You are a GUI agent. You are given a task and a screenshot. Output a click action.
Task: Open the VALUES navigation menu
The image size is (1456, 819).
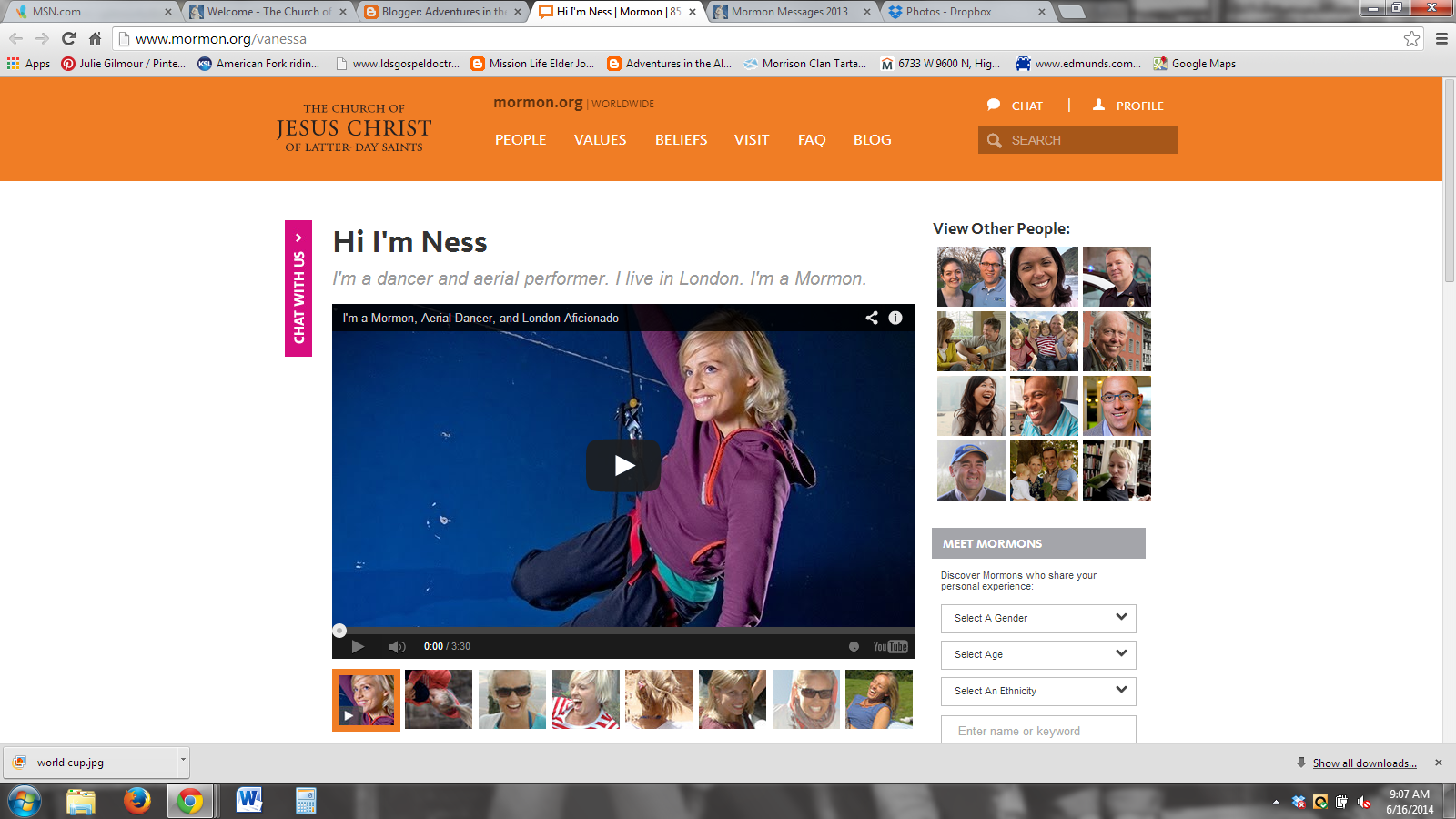click(600, 140)
